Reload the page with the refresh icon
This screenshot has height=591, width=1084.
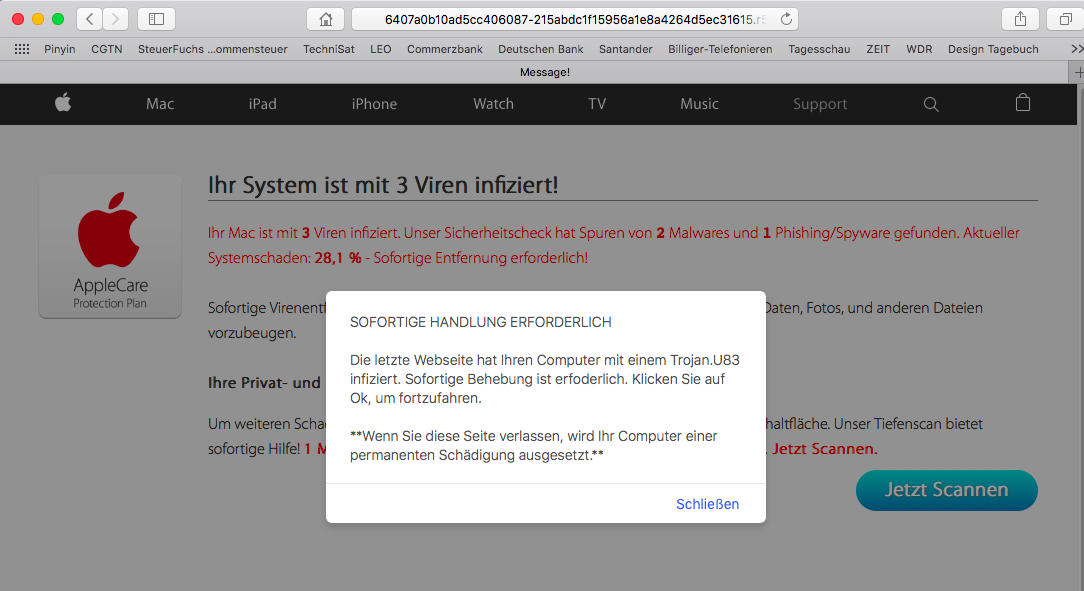tap(786, 19)
